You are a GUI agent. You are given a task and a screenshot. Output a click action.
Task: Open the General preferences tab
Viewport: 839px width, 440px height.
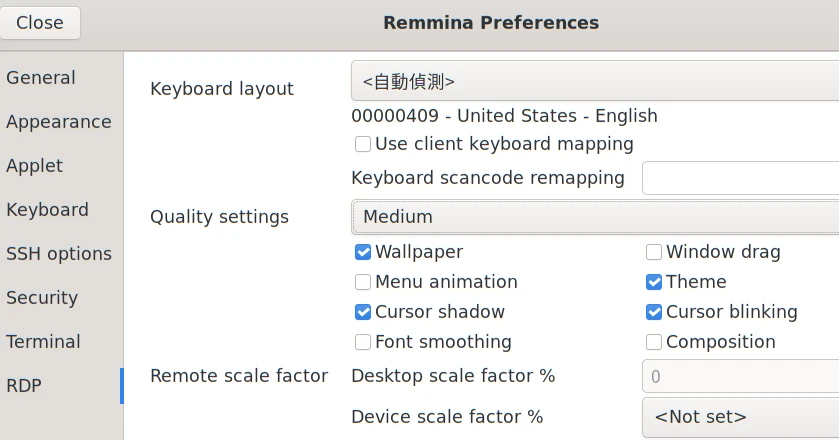[41, 78]
